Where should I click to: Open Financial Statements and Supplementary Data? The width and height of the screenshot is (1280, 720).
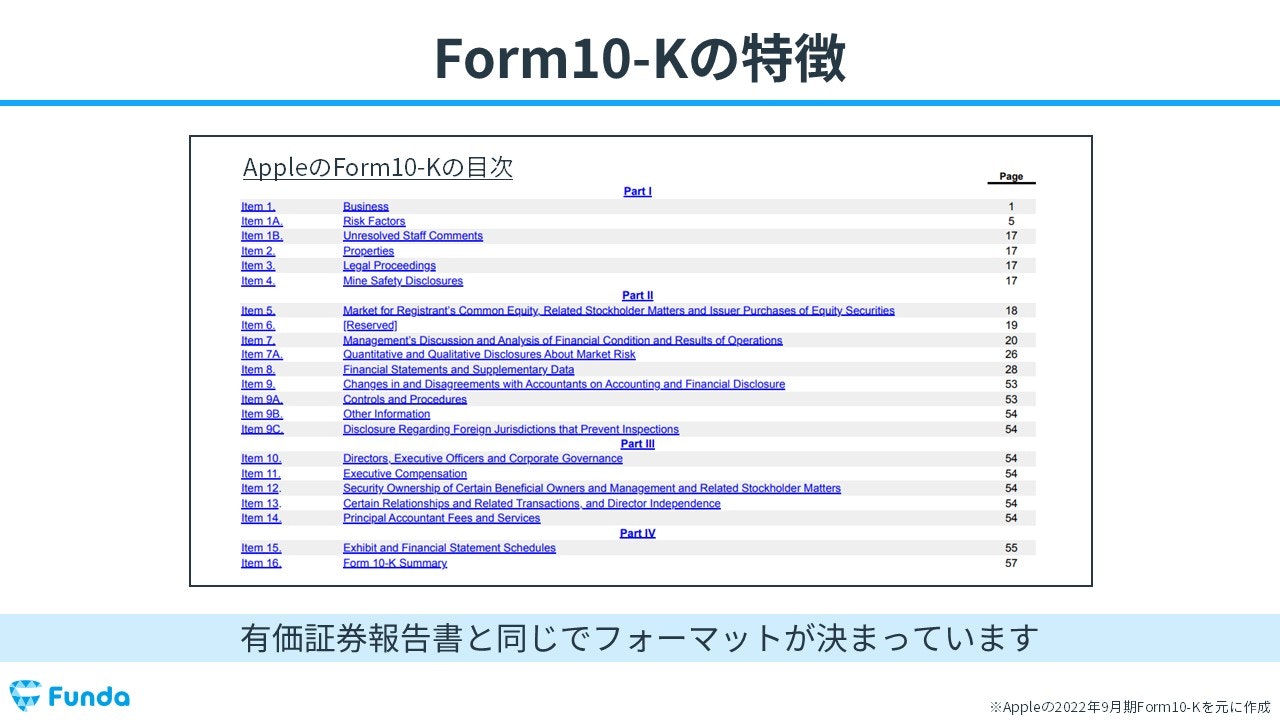pyautogui.click(x=458, y=369)
